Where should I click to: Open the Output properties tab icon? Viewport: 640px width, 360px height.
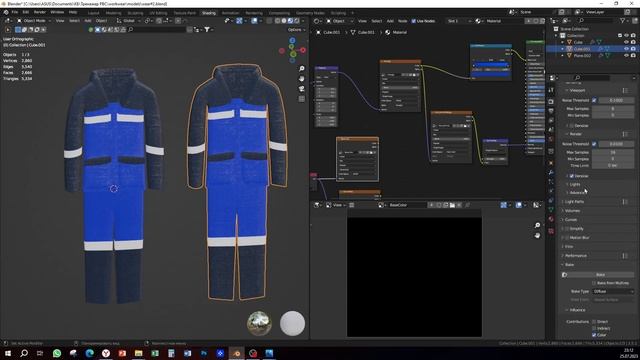[551, 111]
